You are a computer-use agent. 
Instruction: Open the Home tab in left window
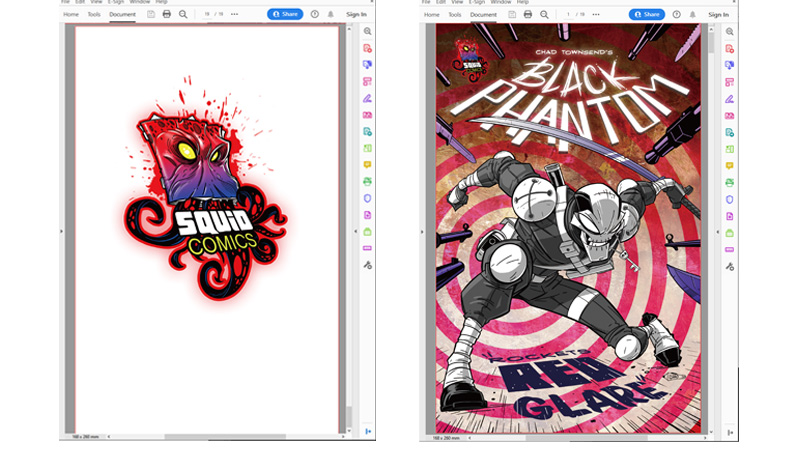pyautogui.click(x=71, y=14)
